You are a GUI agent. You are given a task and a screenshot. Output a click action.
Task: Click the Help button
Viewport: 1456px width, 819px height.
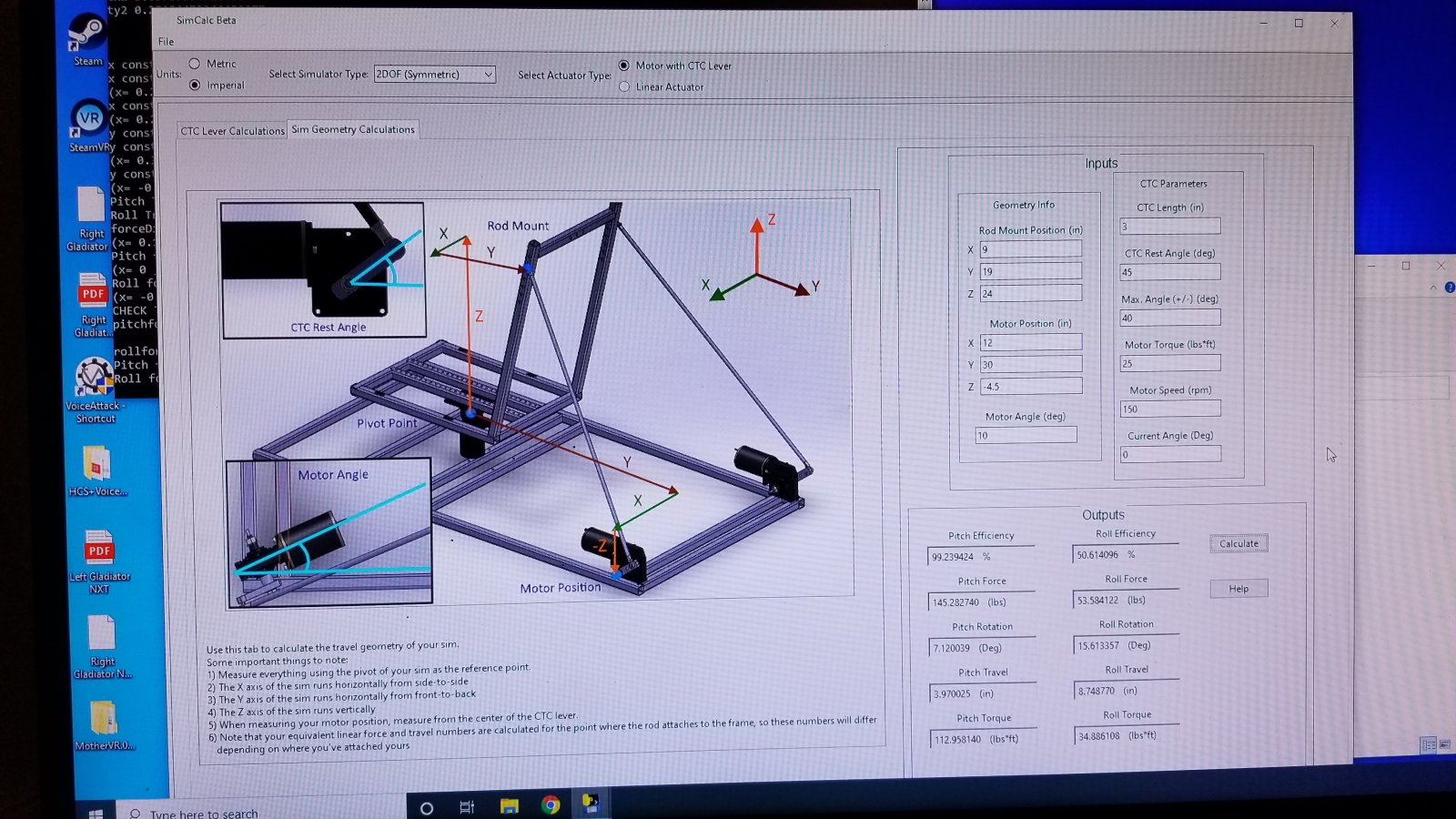tap(1239, 589)
